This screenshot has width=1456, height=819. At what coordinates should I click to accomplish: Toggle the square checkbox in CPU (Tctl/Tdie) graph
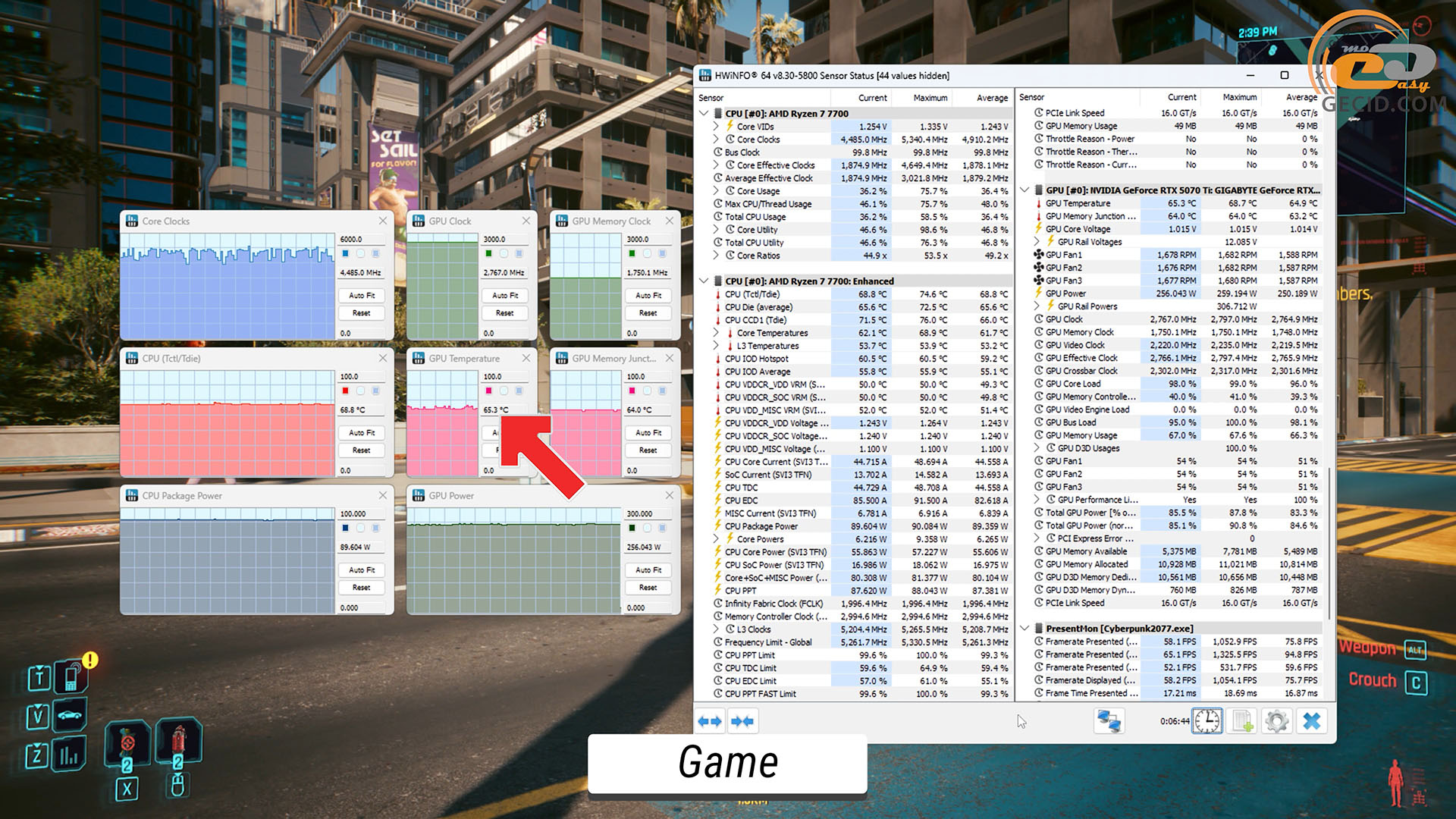(375, 391)
